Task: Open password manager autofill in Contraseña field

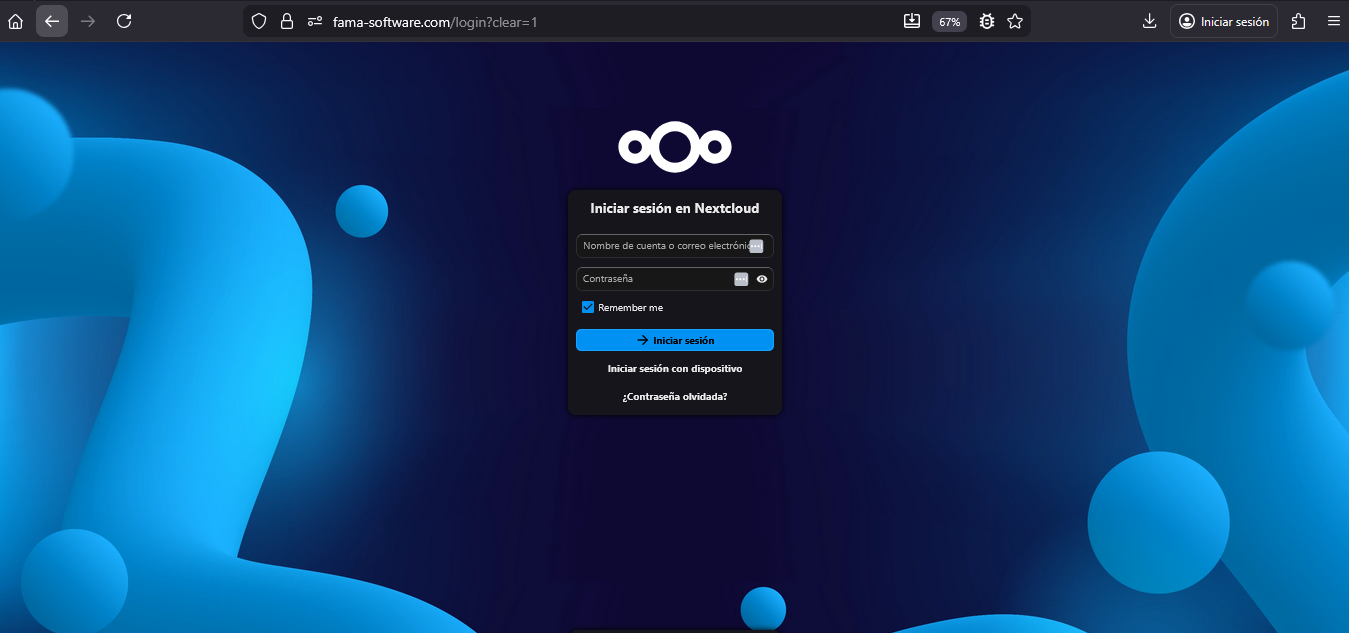Action: tap(741, 279)
